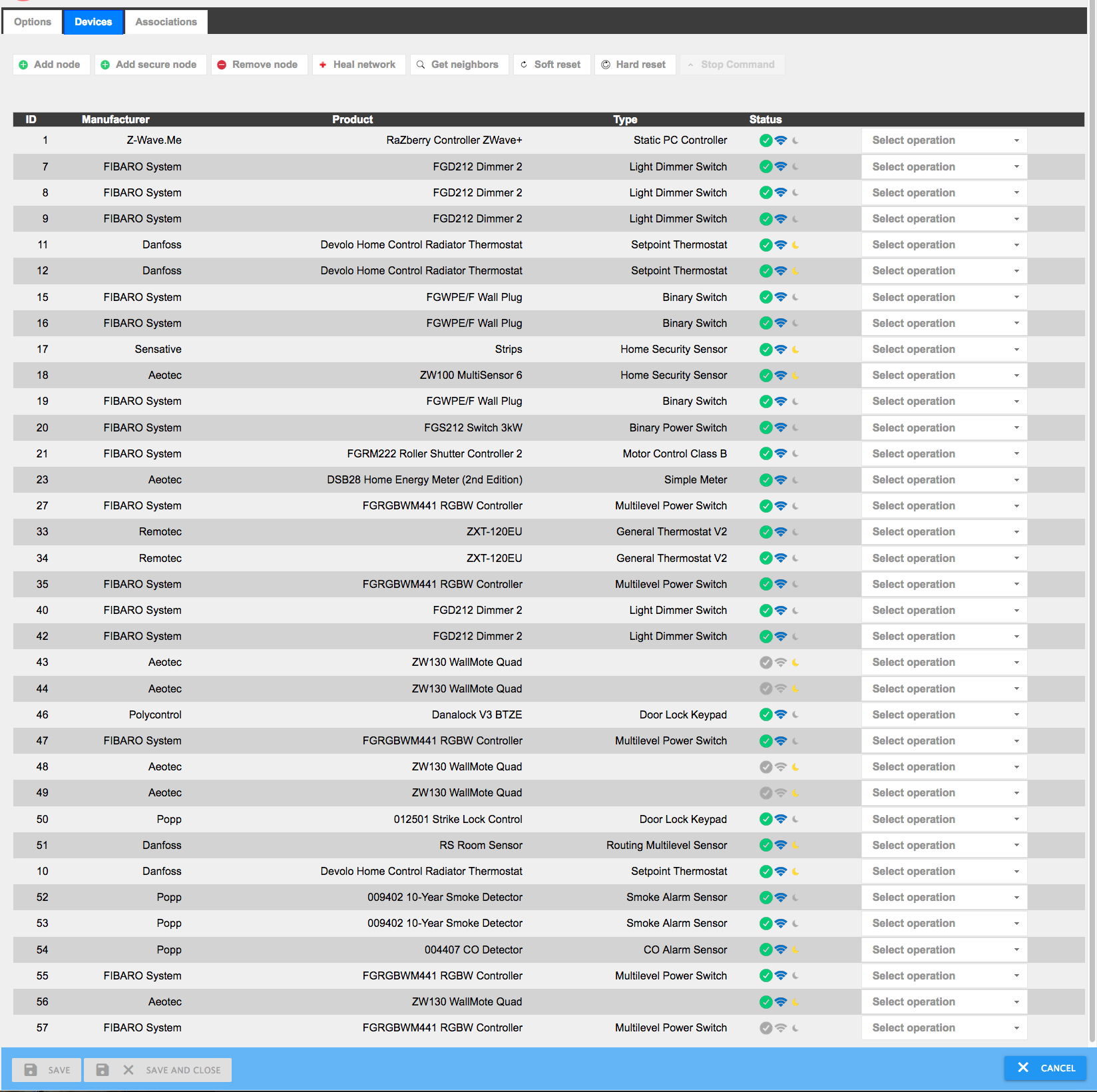
Task: Click the green check icon for node 40
Action: pos(766,611)
